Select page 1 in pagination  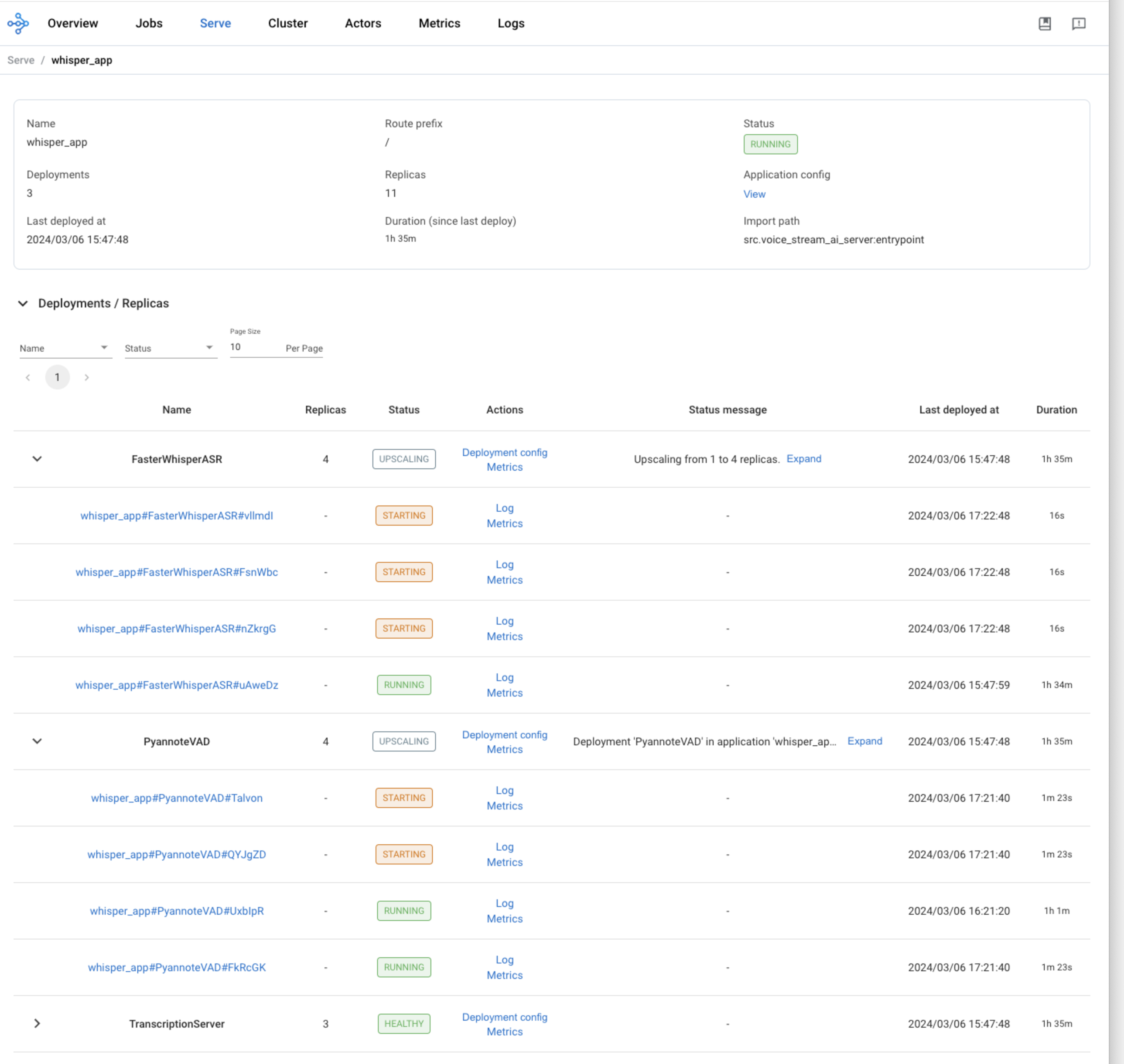(x=57, y=377)
